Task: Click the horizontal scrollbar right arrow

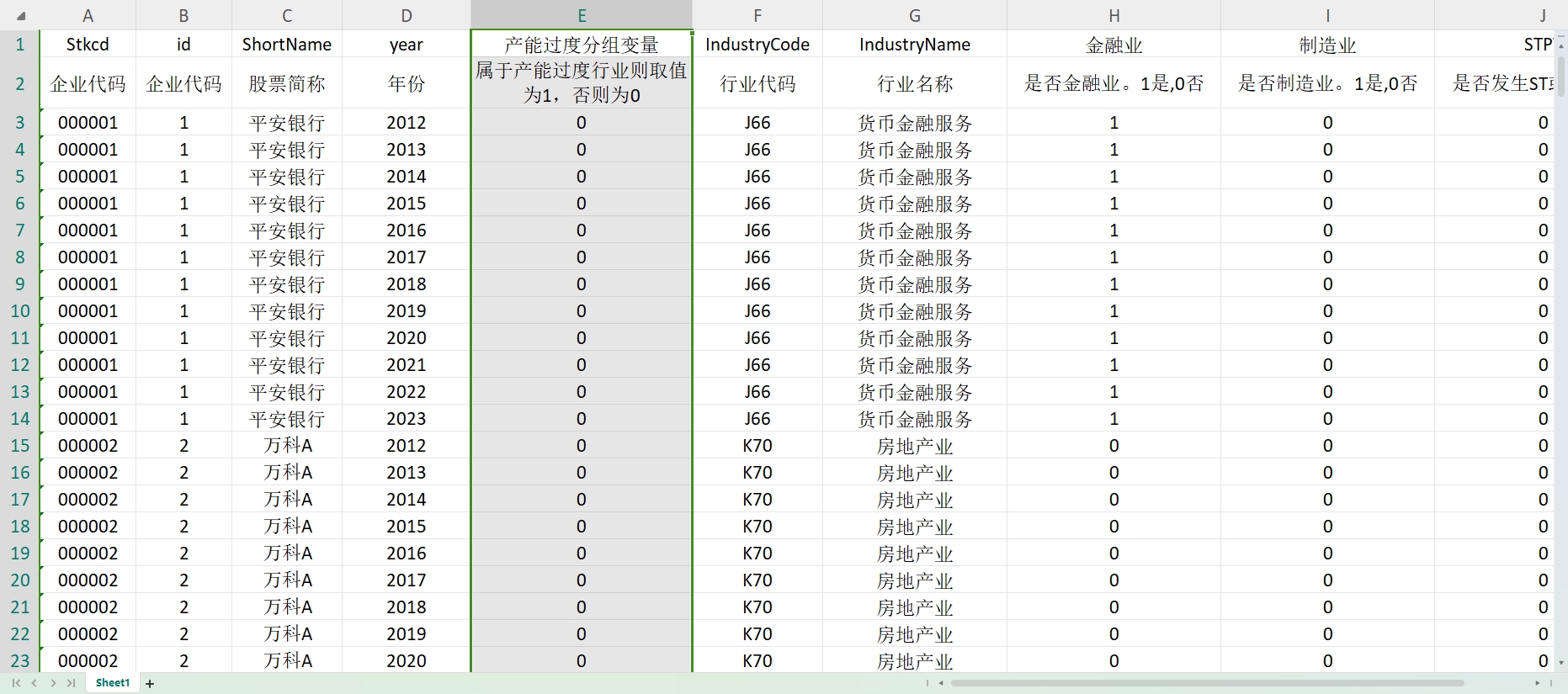Action: click(x=1537, y=683)
